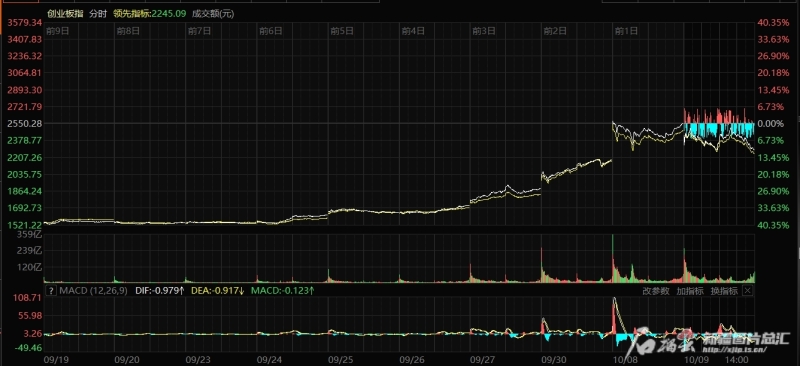Viewport: 800px width, 366px height.
Task: Select the 前9日 day marker
Action: point(57,31)
